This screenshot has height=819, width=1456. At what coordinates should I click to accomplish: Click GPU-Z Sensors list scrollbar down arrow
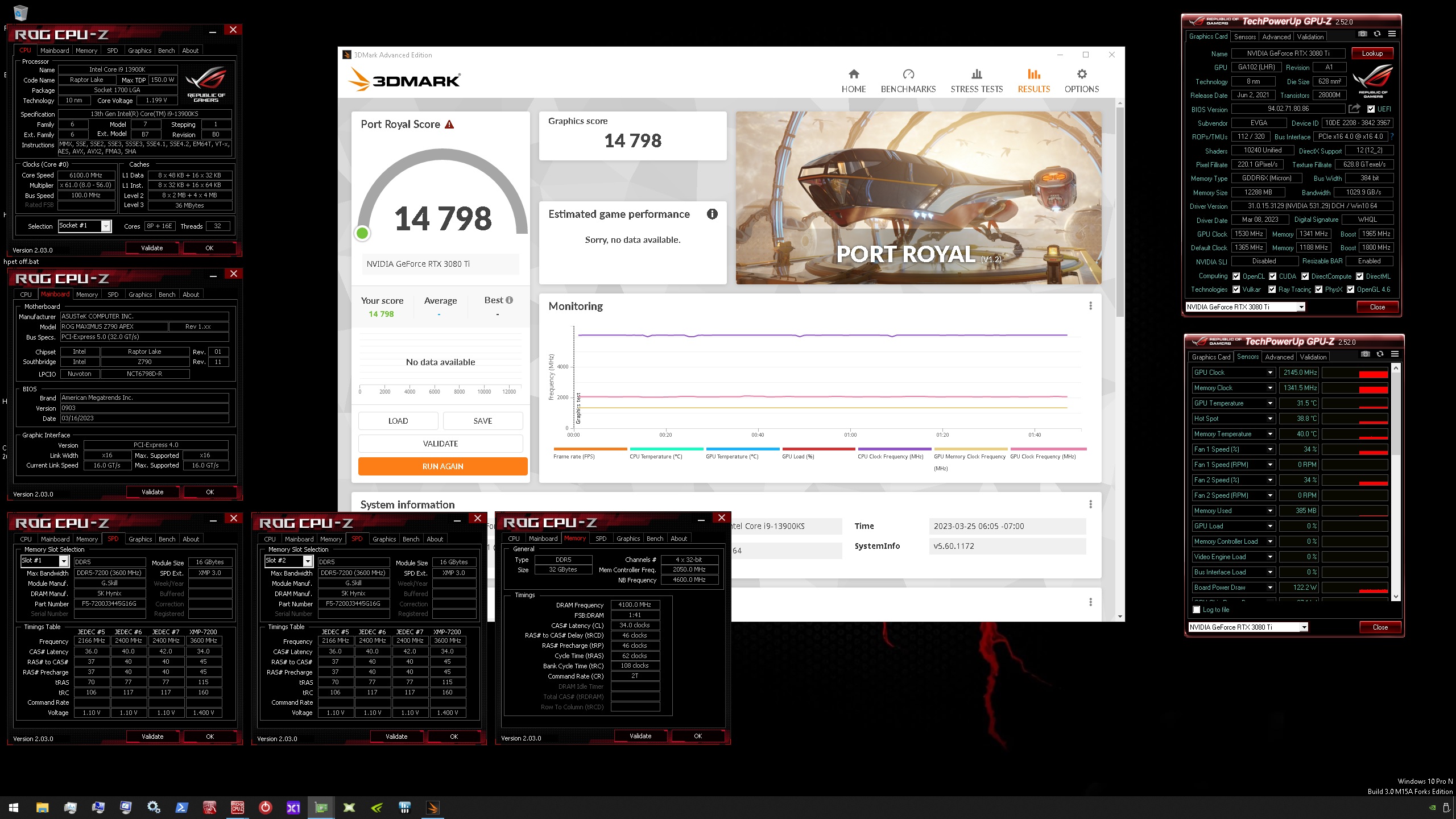1396,597
